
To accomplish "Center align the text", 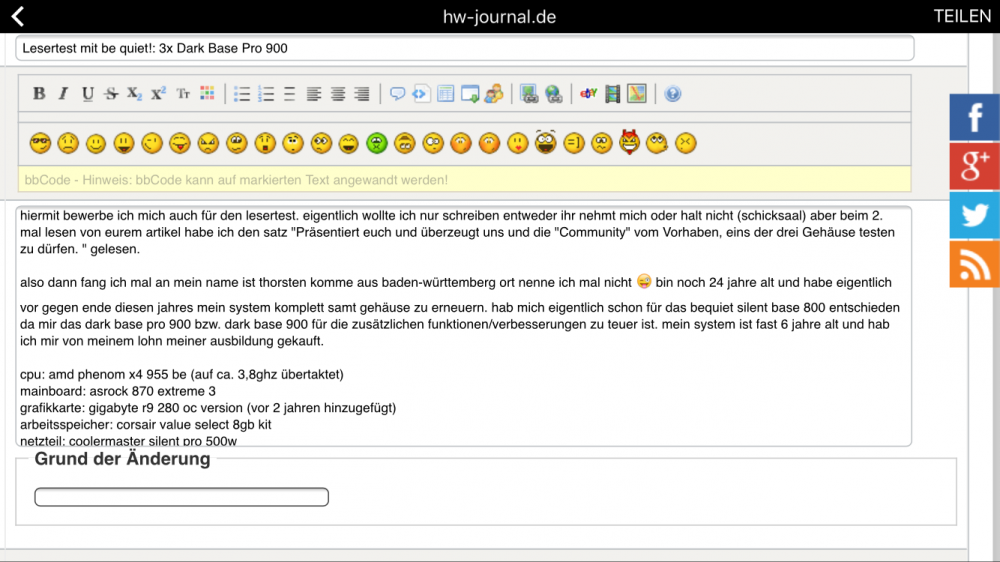I will [x=338, y=94].
